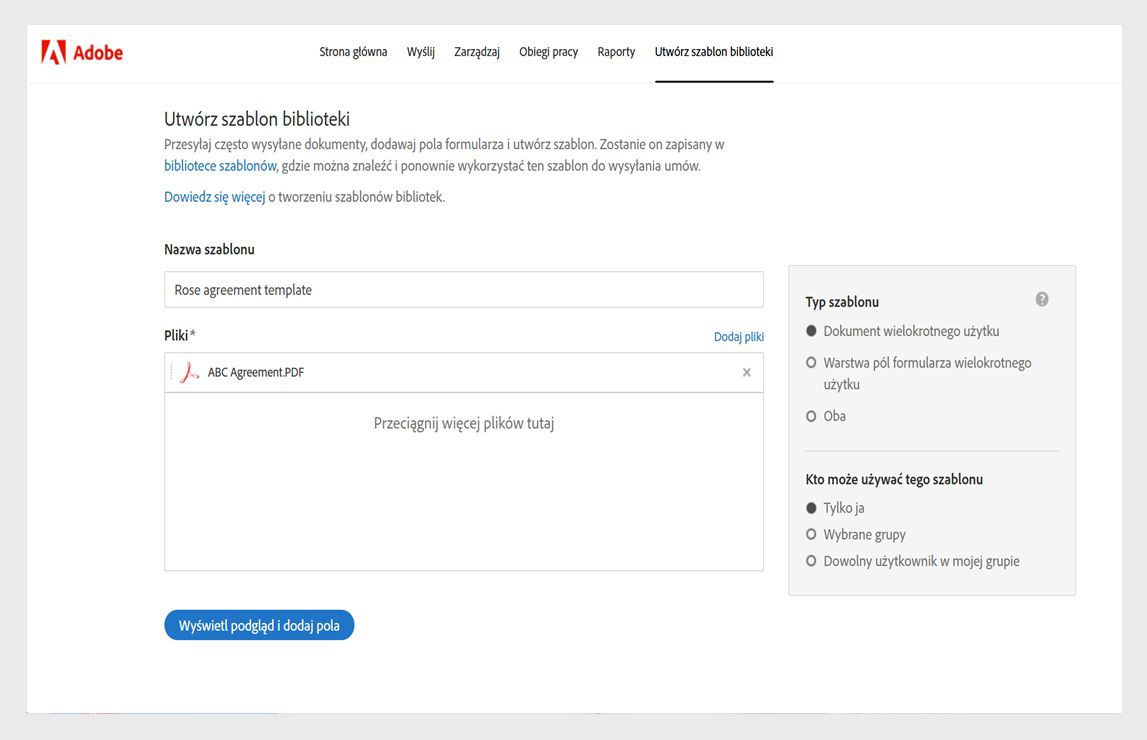Remove ABC Agreement.PDF with the X icon

[746, 373]
